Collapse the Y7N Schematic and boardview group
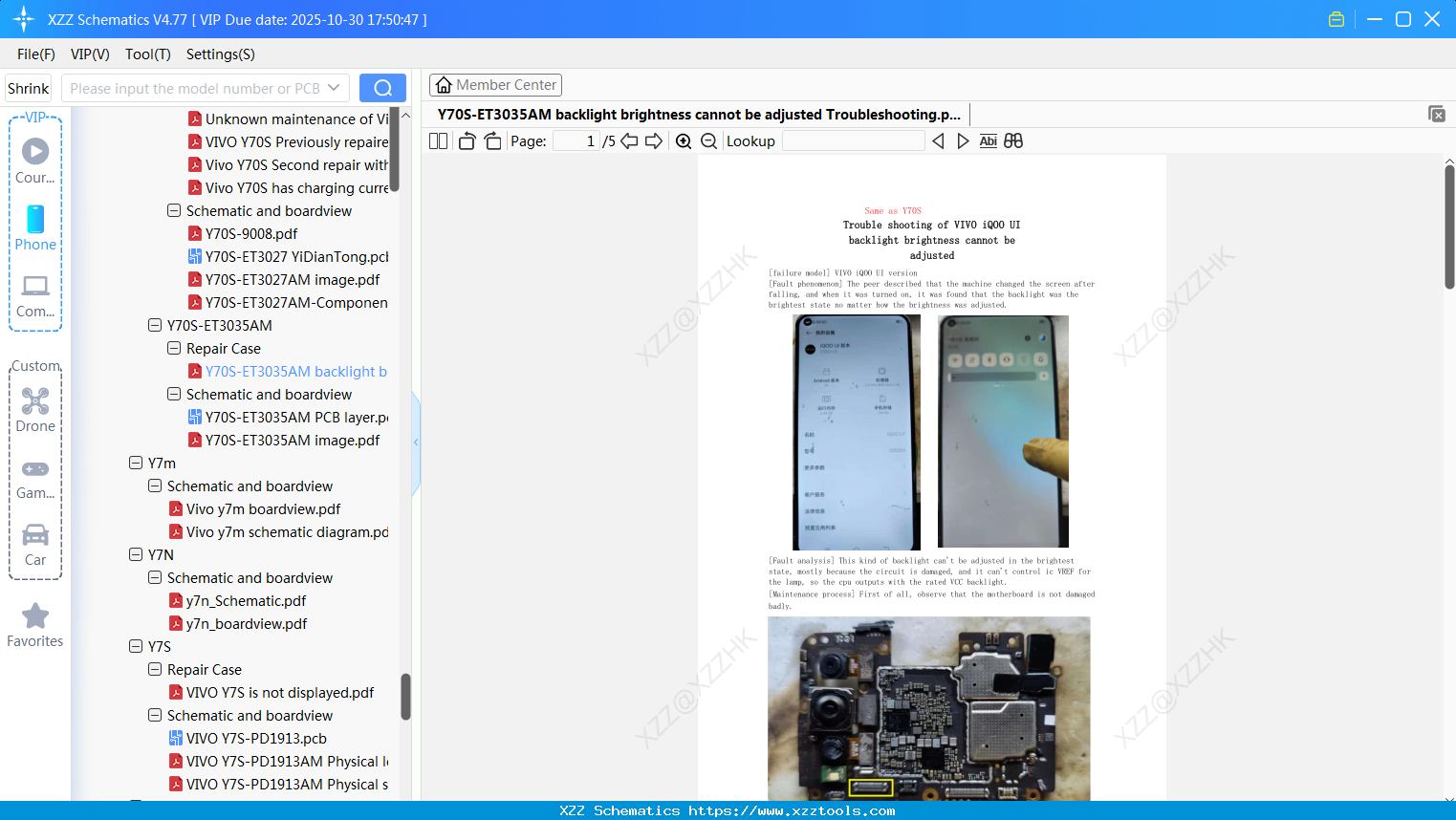This screenshot has height=820, width=1456. click(x=154, y=577)
